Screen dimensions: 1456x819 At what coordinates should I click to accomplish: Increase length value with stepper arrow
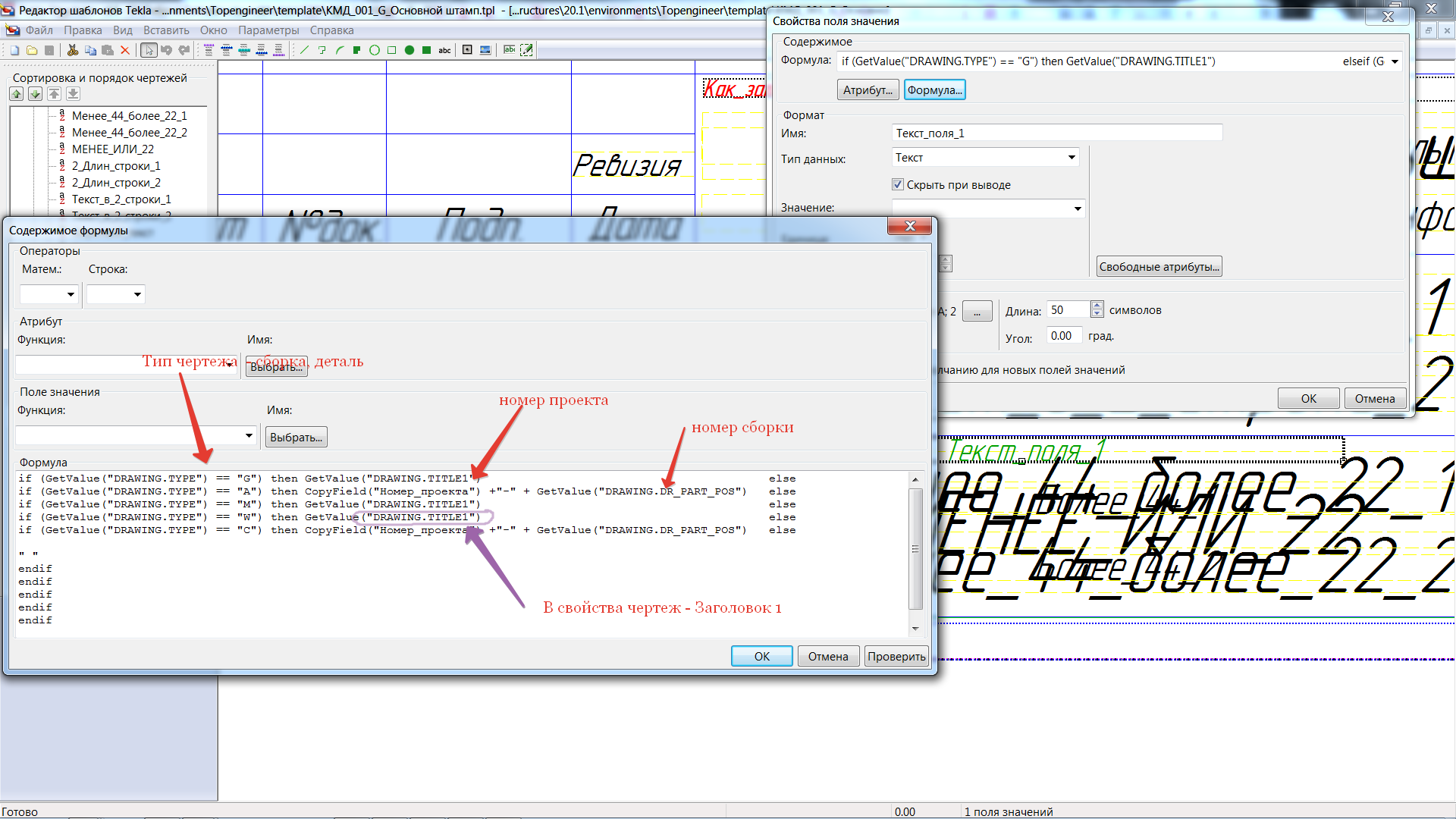[1097, 306]
